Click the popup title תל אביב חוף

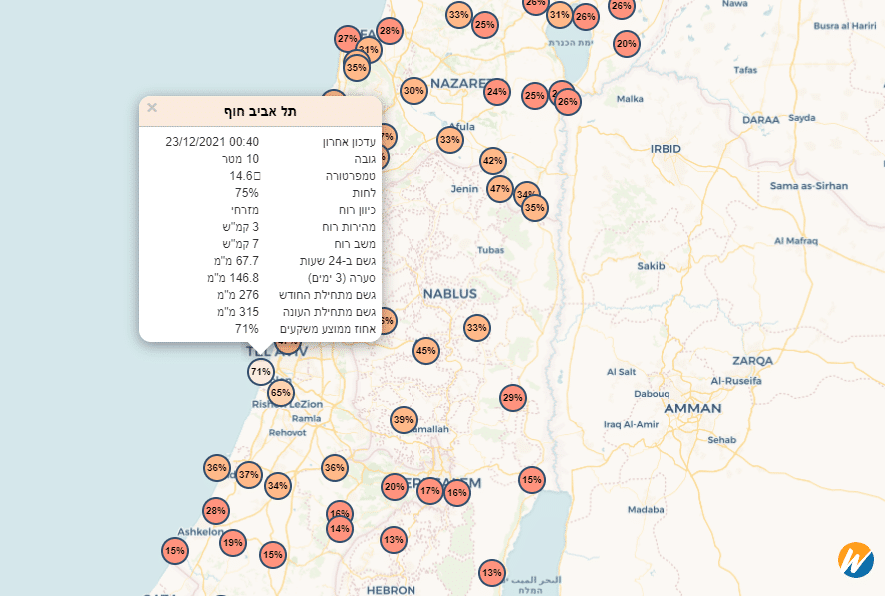(260, 111)
